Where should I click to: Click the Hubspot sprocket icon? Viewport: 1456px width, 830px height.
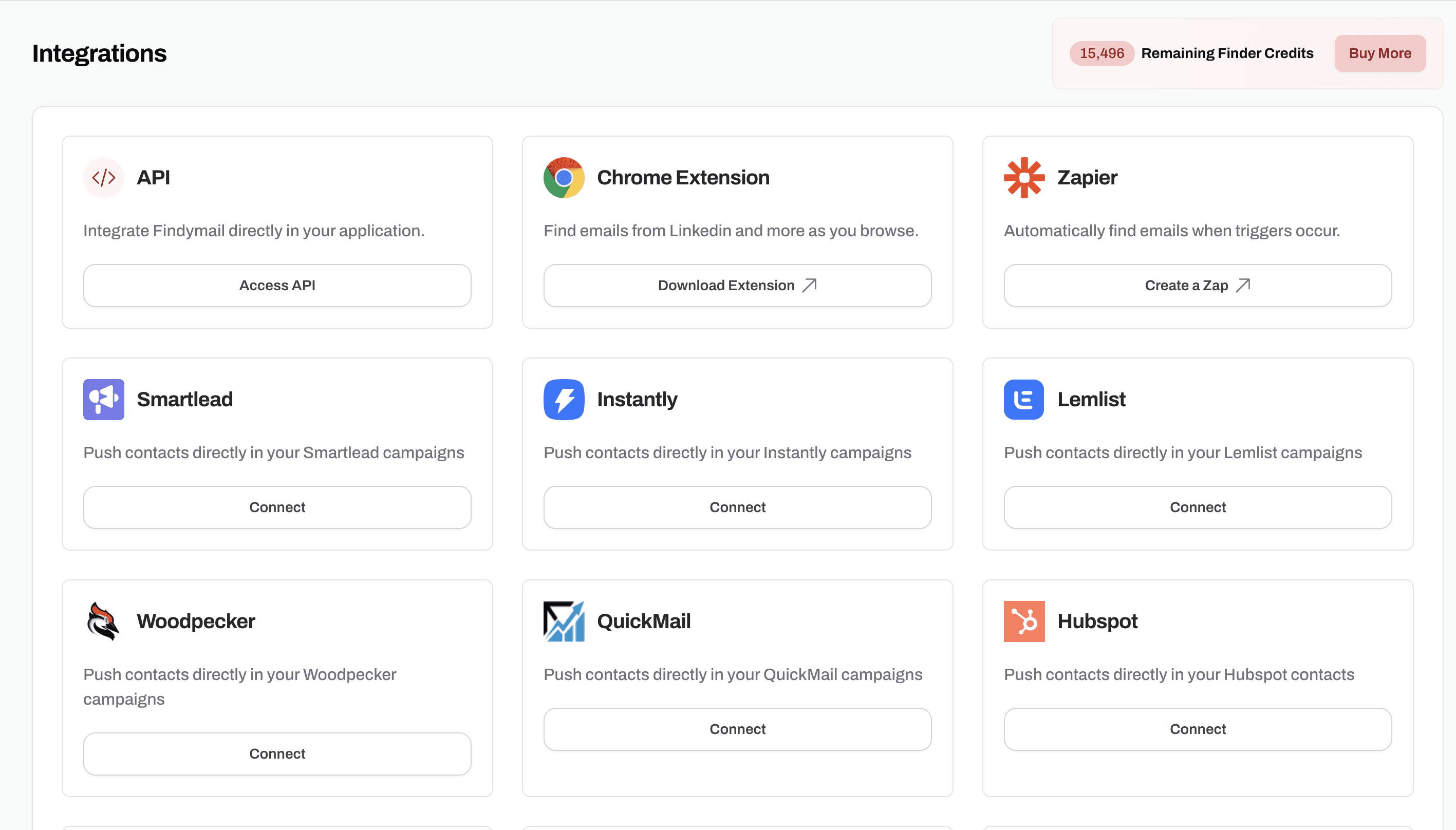[x=1024, y=621]
